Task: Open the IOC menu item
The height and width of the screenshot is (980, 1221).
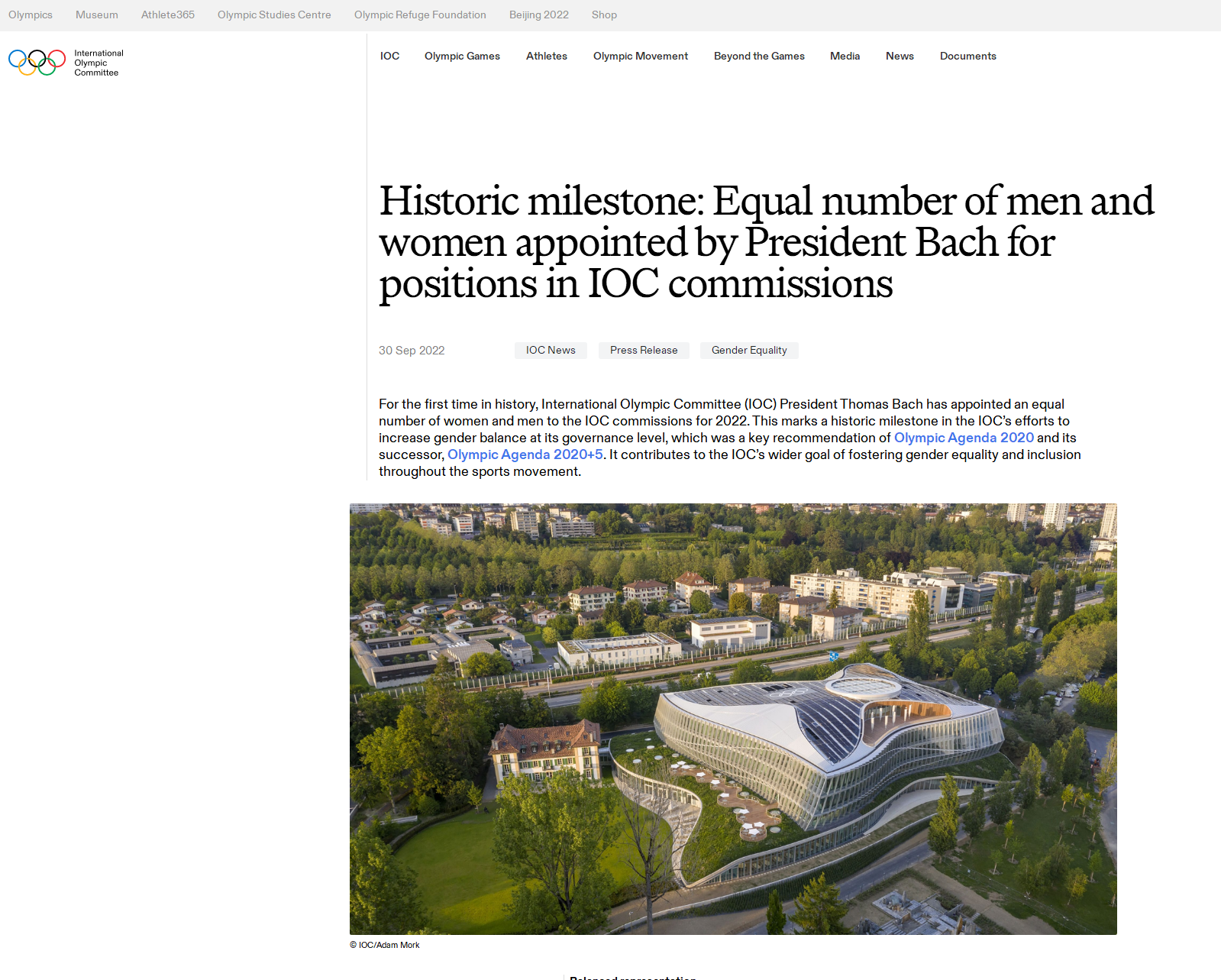Action: point(389,56)
